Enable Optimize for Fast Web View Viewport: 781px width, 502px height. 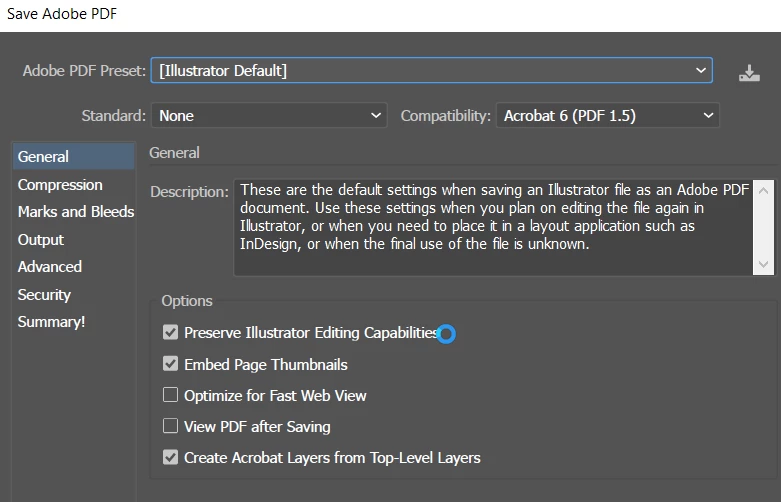tap(170, 395)
